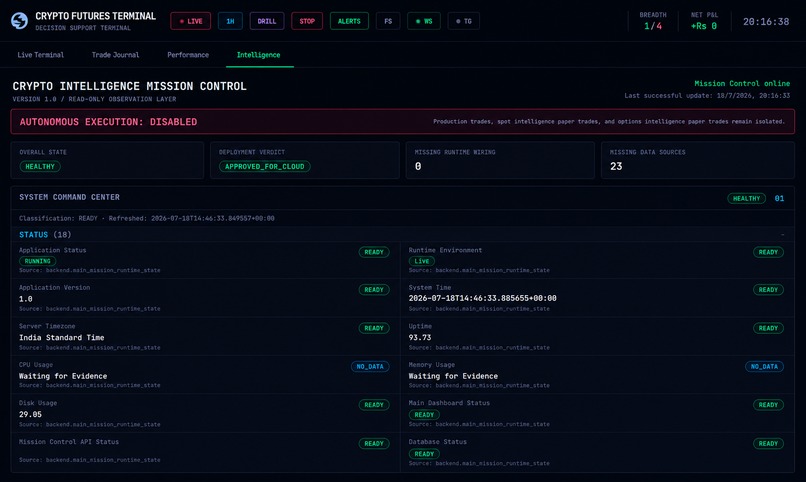Click the STOP button
This screenshot has height=482, width=806.
pos(307,21)
